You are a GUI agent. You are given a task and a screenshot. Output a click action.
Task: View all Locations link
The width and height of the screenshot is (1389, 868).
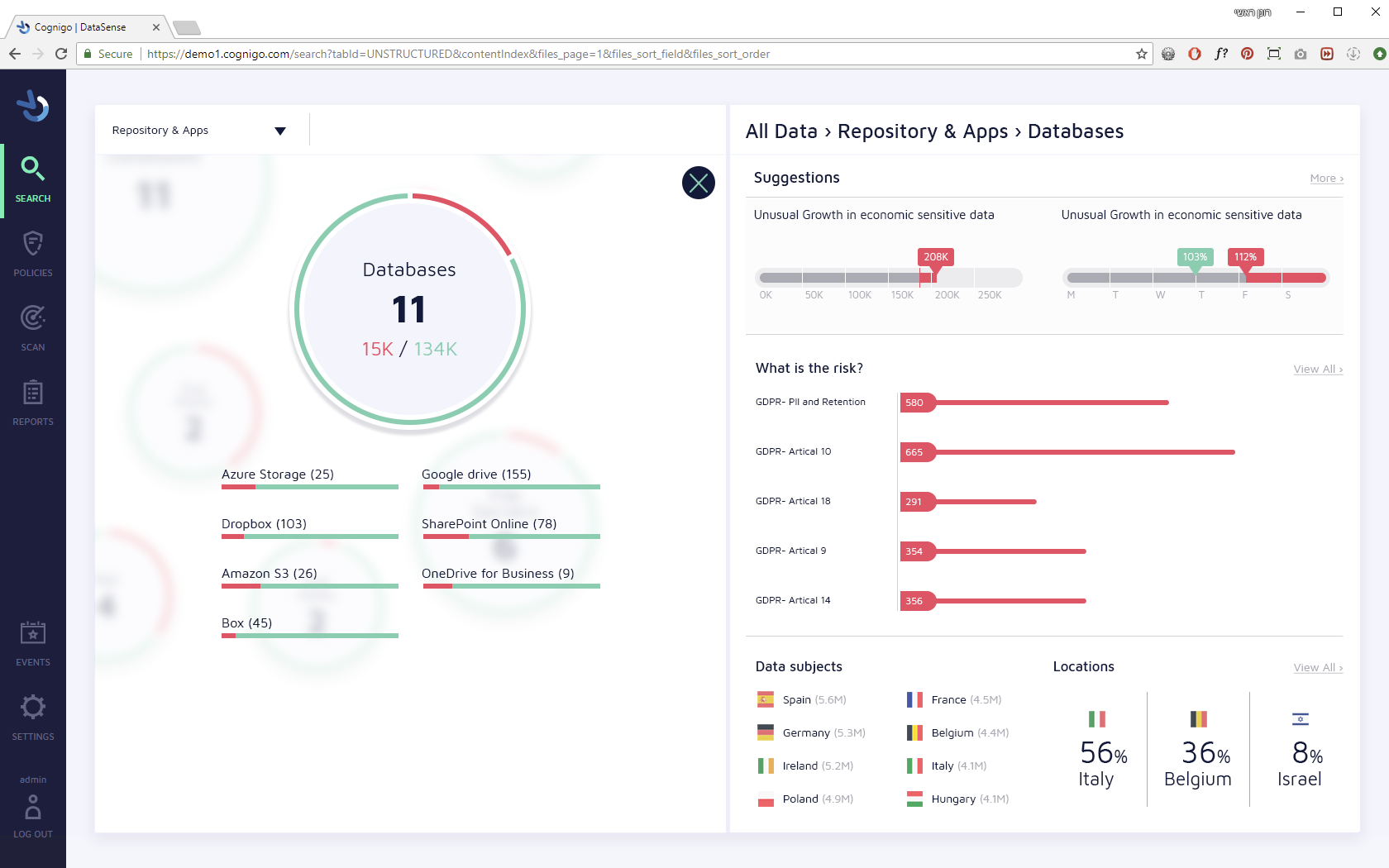point(1318,668)
